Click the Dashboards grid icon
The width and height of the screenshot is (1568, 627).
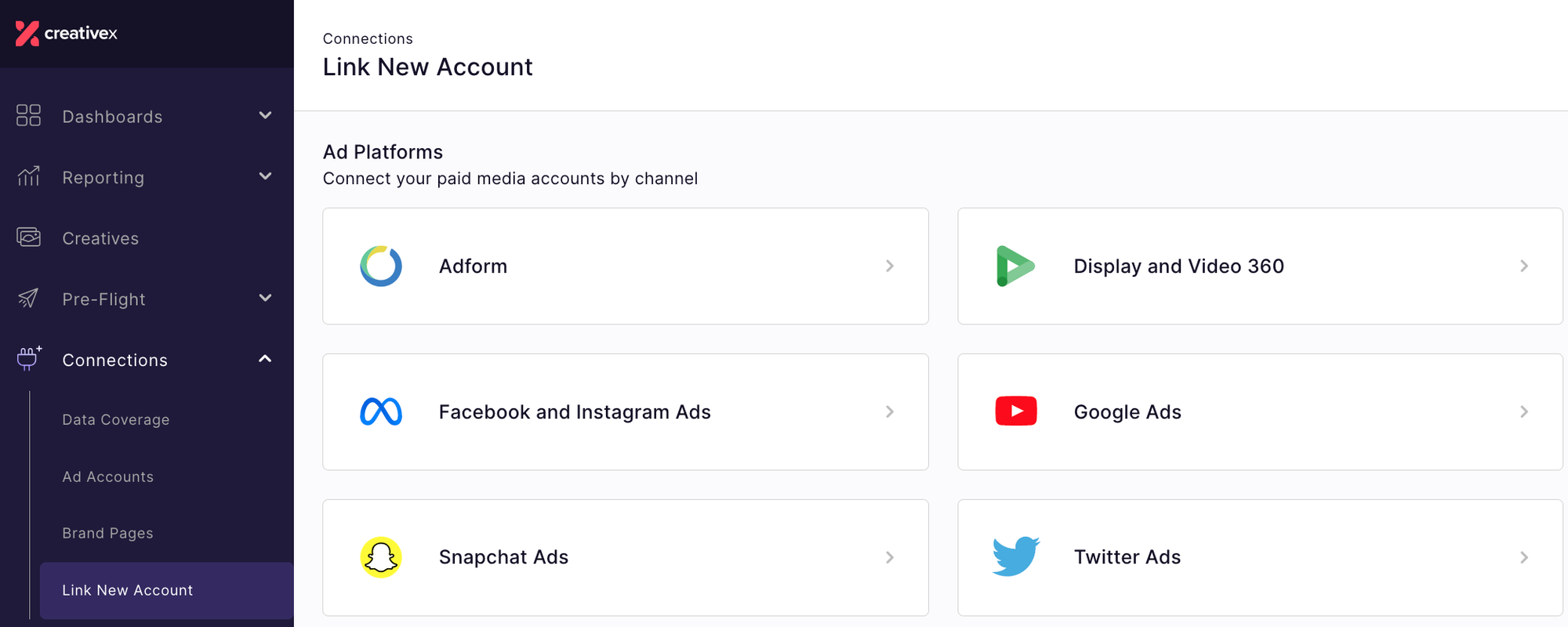click(x=28, y=115)
